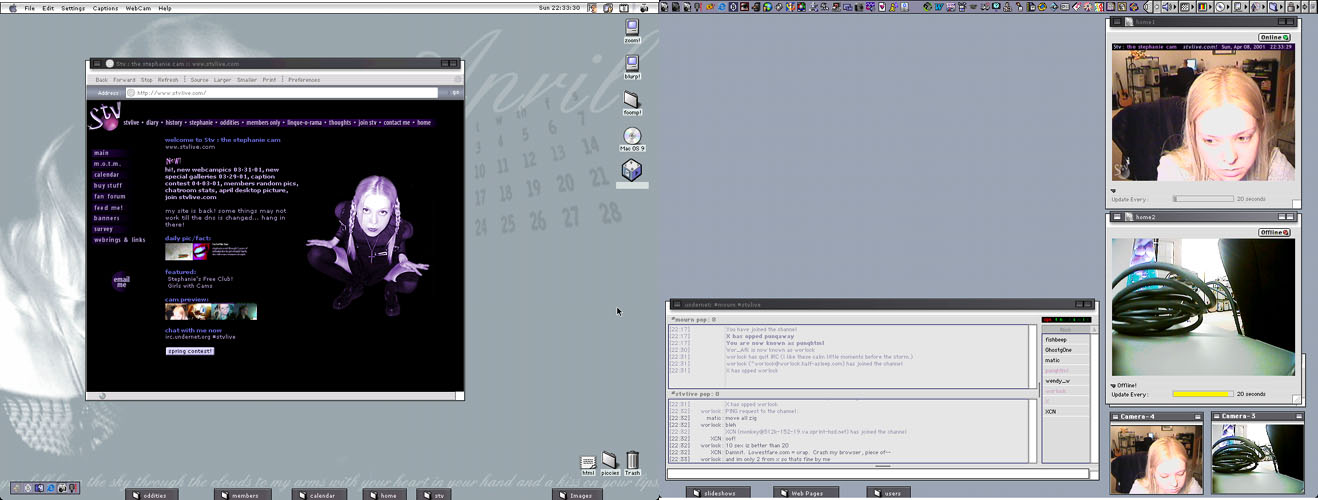Toggle the Offline status button on home2

click(x=1274, y=232)
